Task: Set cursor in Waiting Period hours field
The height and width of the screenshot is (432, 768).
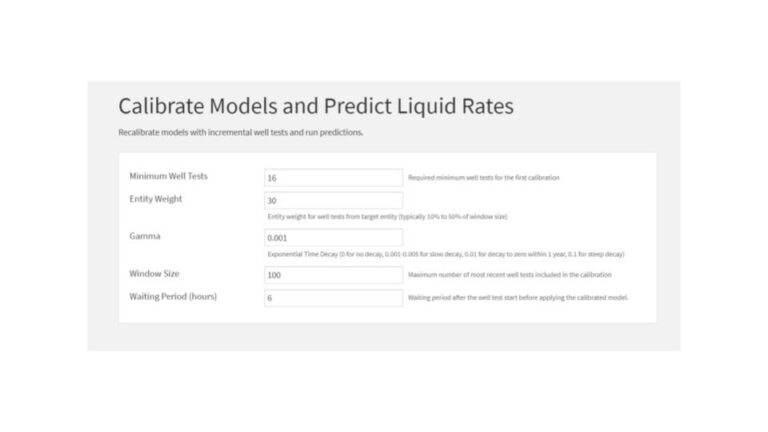Action: coord(334,298)
